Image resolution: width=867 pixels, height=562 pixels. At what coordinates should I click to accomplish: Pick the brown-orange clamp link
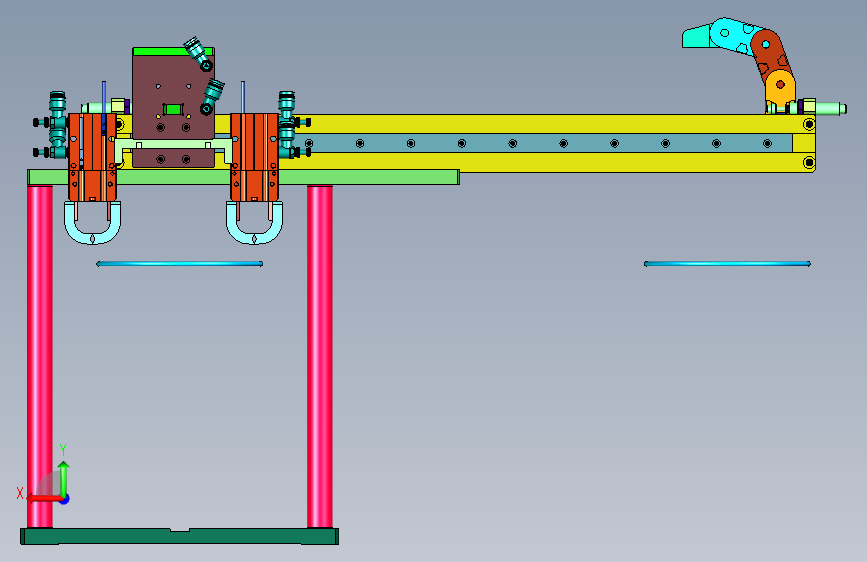(771, 55)
